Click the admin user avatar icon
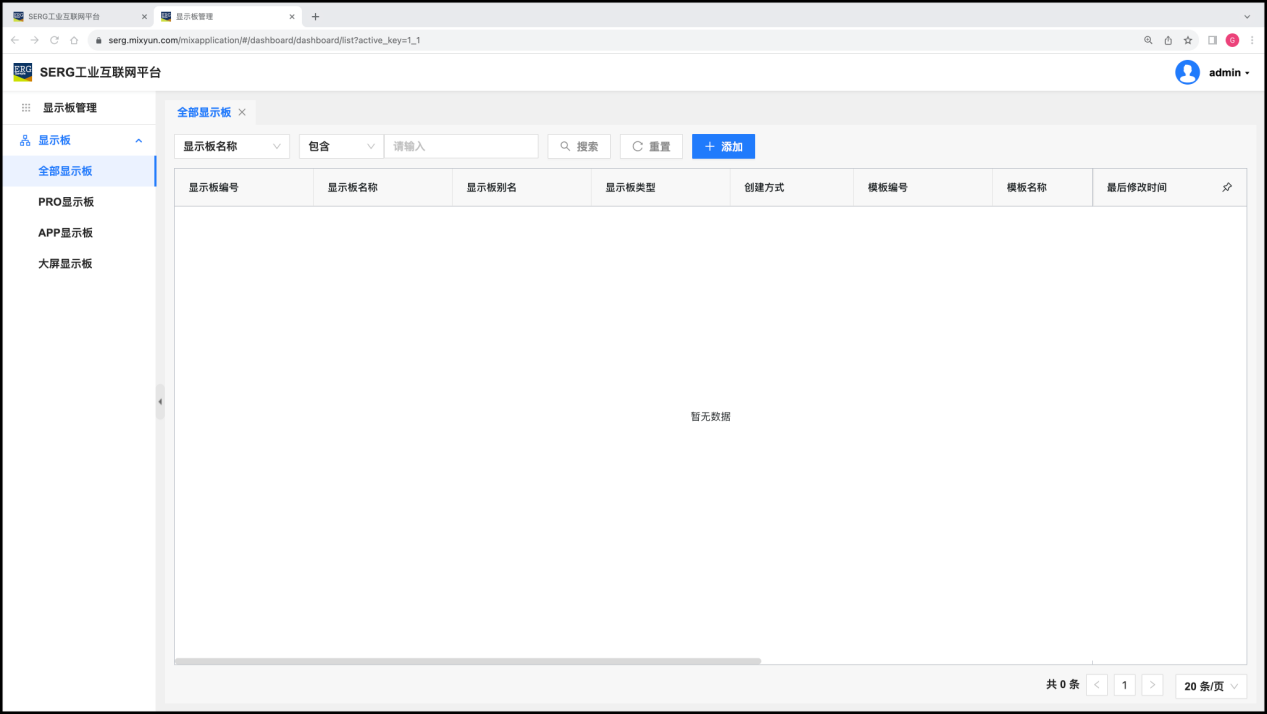This screenshot has width=1267, height=714. coord(1187,72)
